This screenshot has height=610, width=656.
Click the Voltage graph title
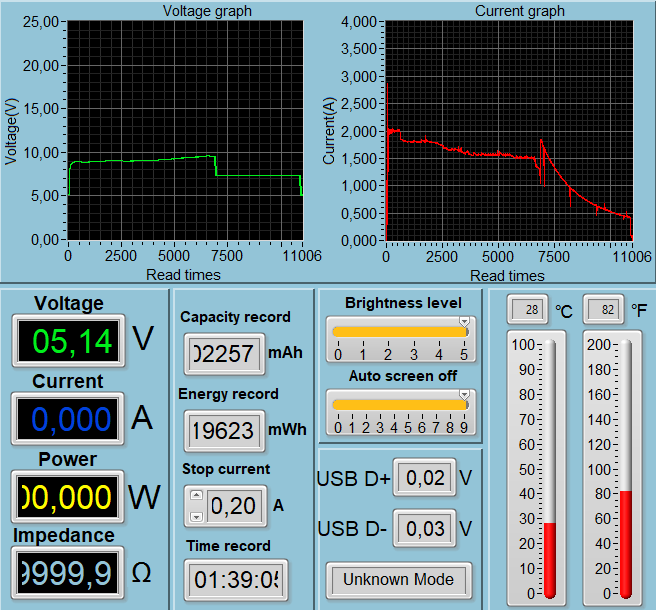tap(207, 11)
